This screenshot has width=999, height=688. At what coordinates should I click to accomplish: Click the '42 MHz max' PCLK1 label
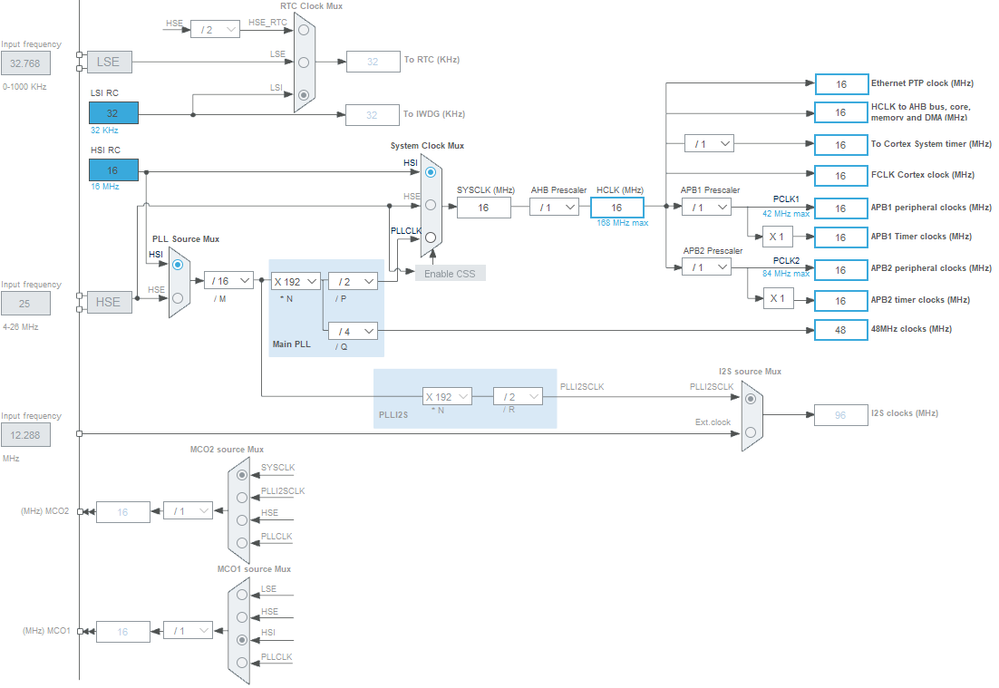pyautogui.click(x=786, y=214)
